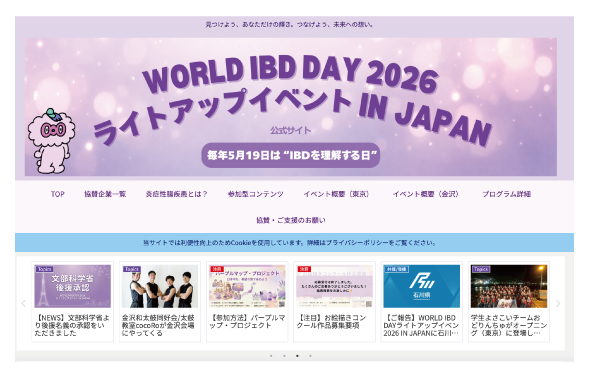Screen dimensions: 590x375
Task: Click 文部科学省 後援承認 thumbnail image
Action: [73, 286]
